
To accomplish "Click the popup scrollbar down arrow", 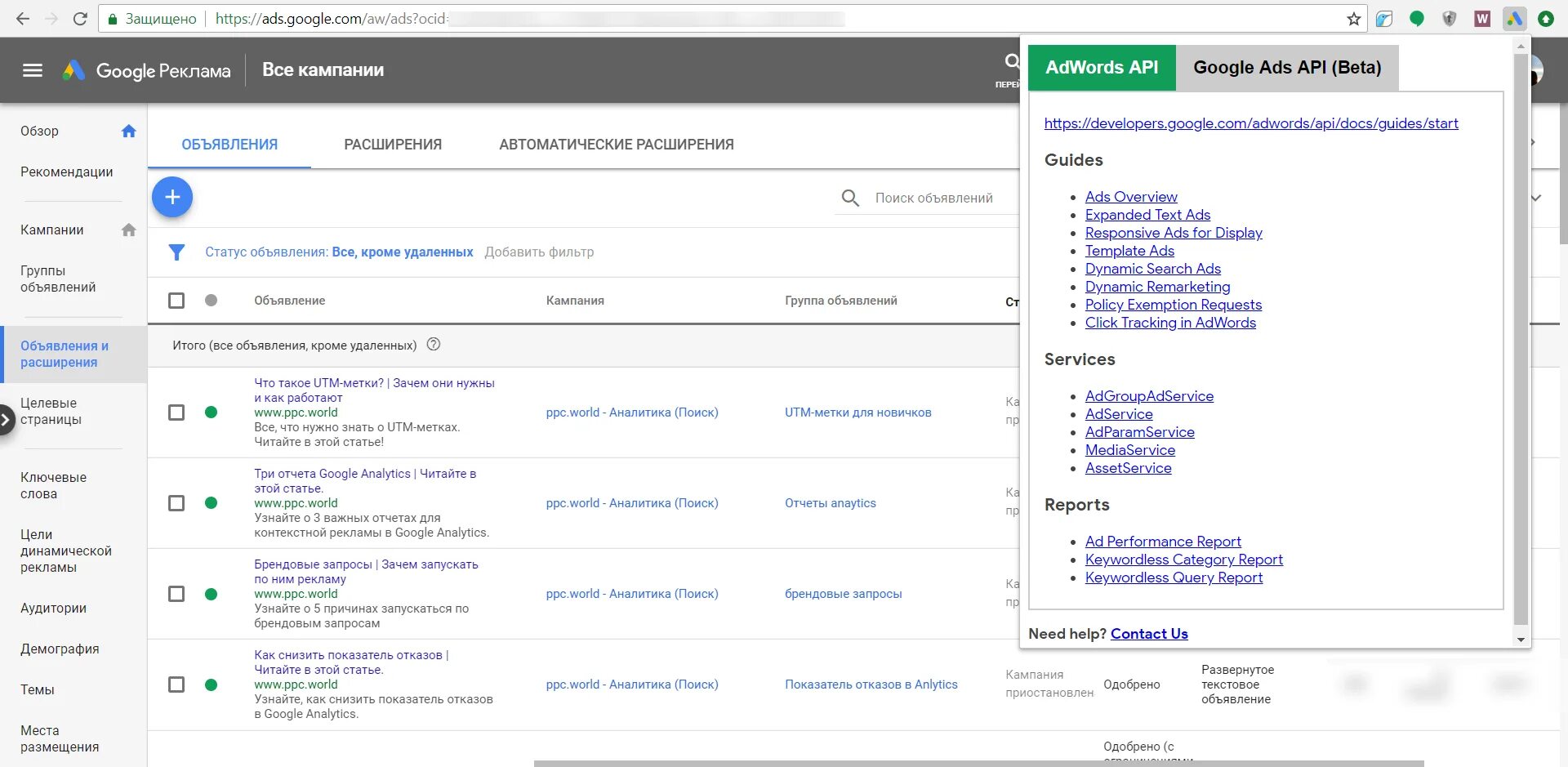I will [x=1521, y=640].
